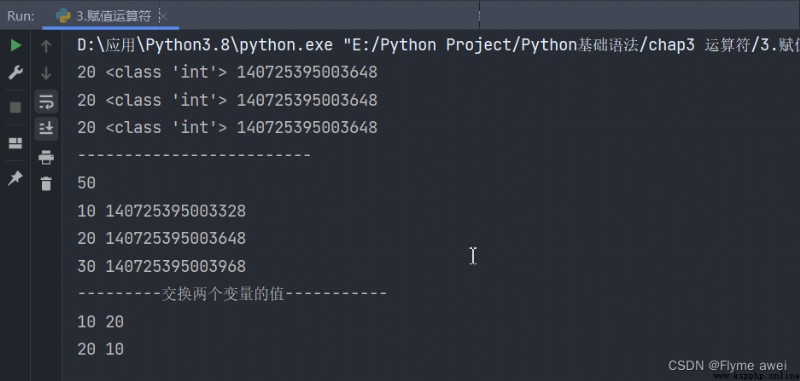Click the line "10 140725395003328"

tap(161, 211)
